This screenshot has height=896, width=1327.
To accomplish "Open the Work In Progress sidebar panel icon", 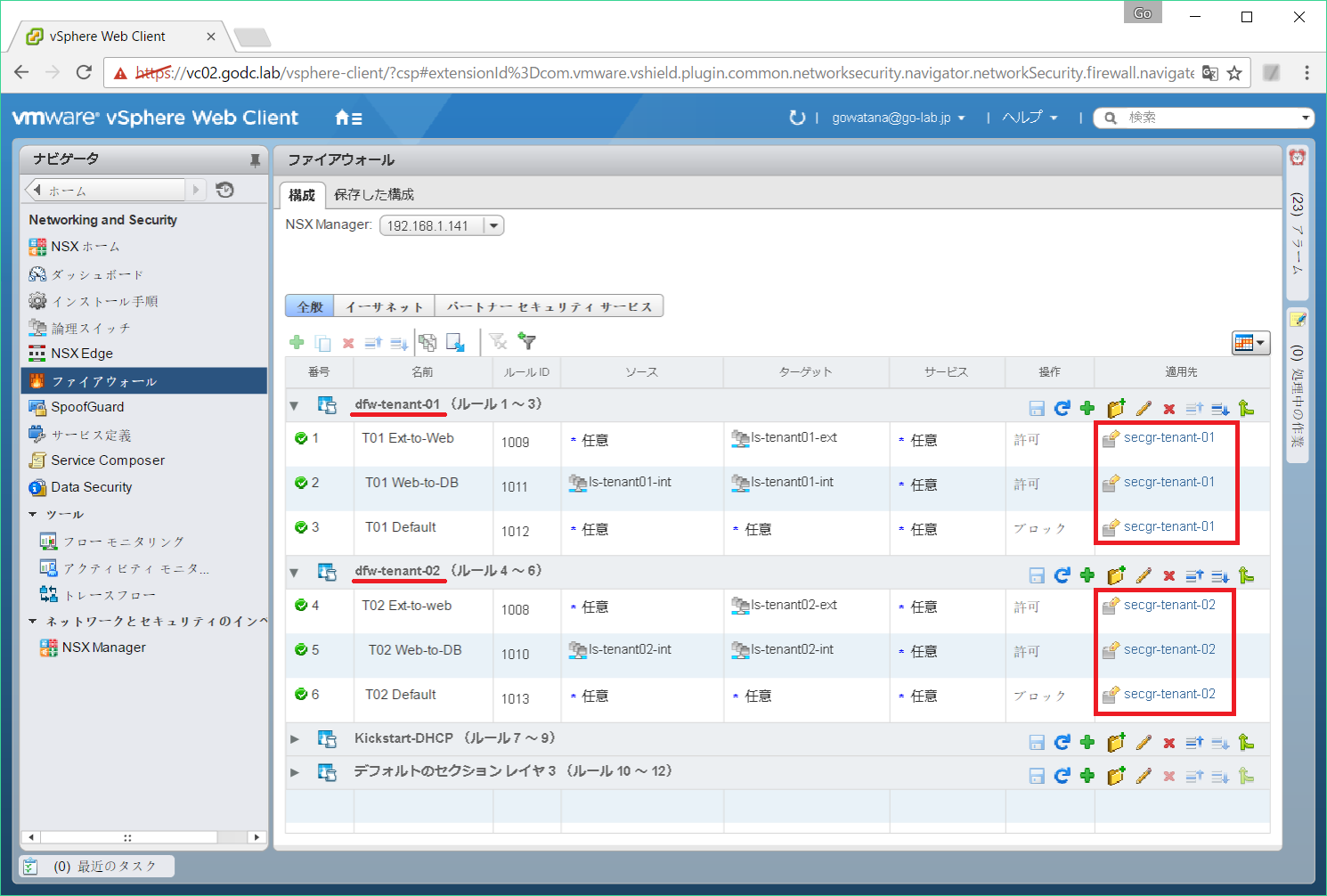I will pyautogui.click(x=1298, y=319).
